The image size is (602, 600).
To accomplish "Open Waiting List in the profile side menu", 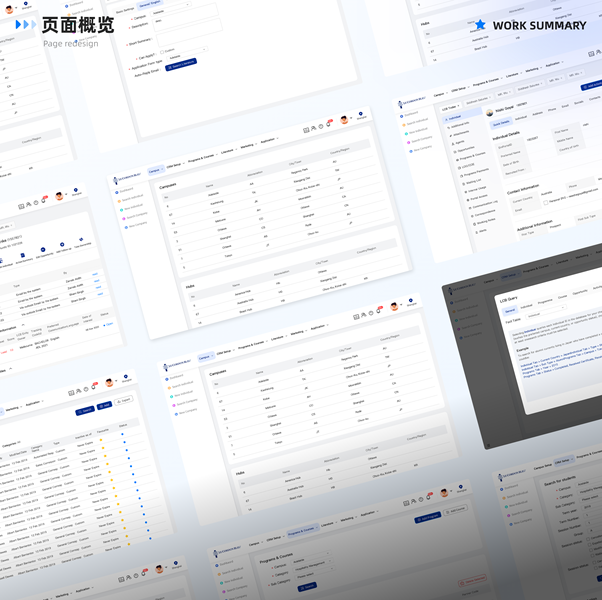I will (472, 182).
